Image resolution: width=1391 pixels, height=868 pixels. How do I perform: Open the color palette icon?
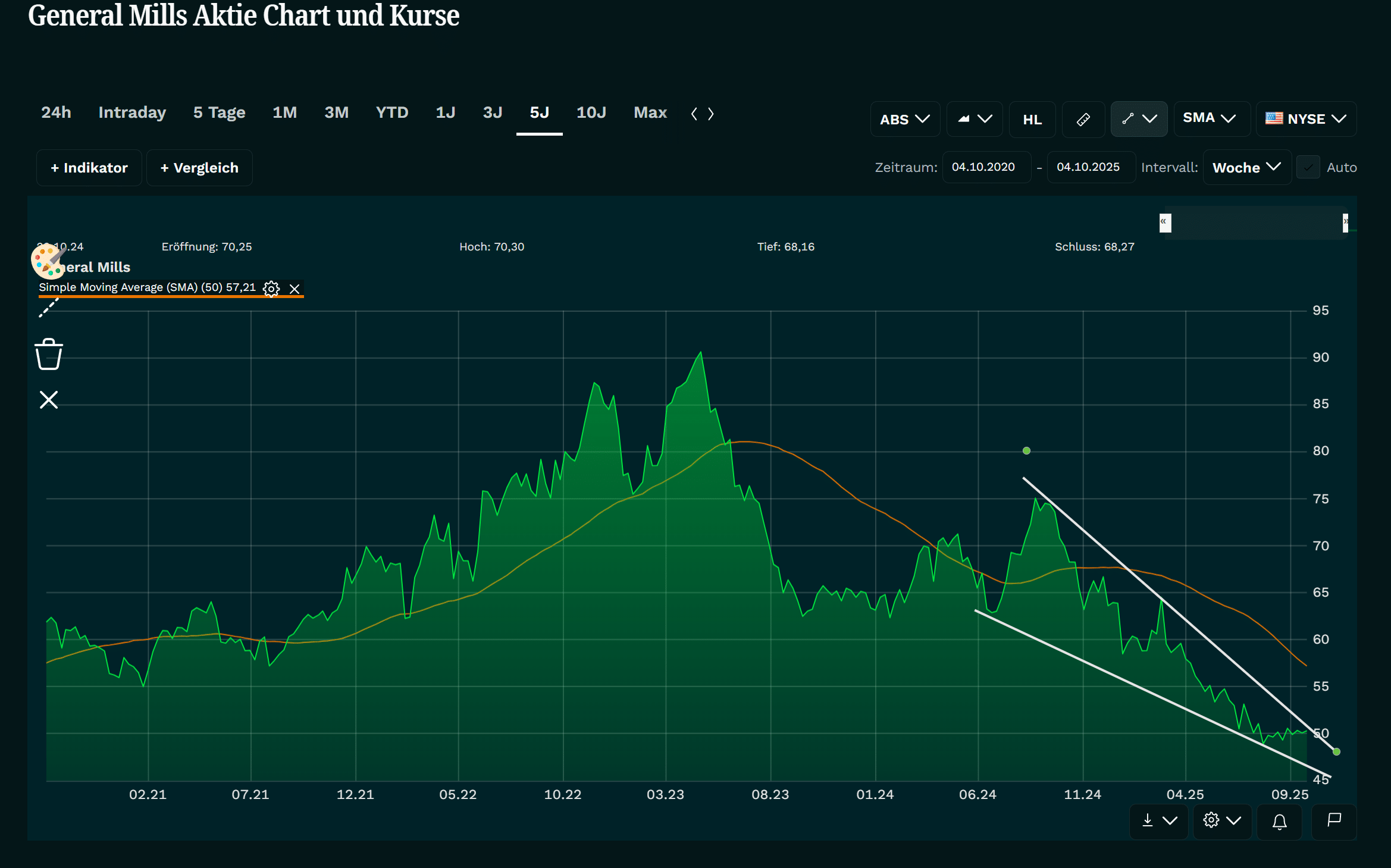(x=48, y=261)
